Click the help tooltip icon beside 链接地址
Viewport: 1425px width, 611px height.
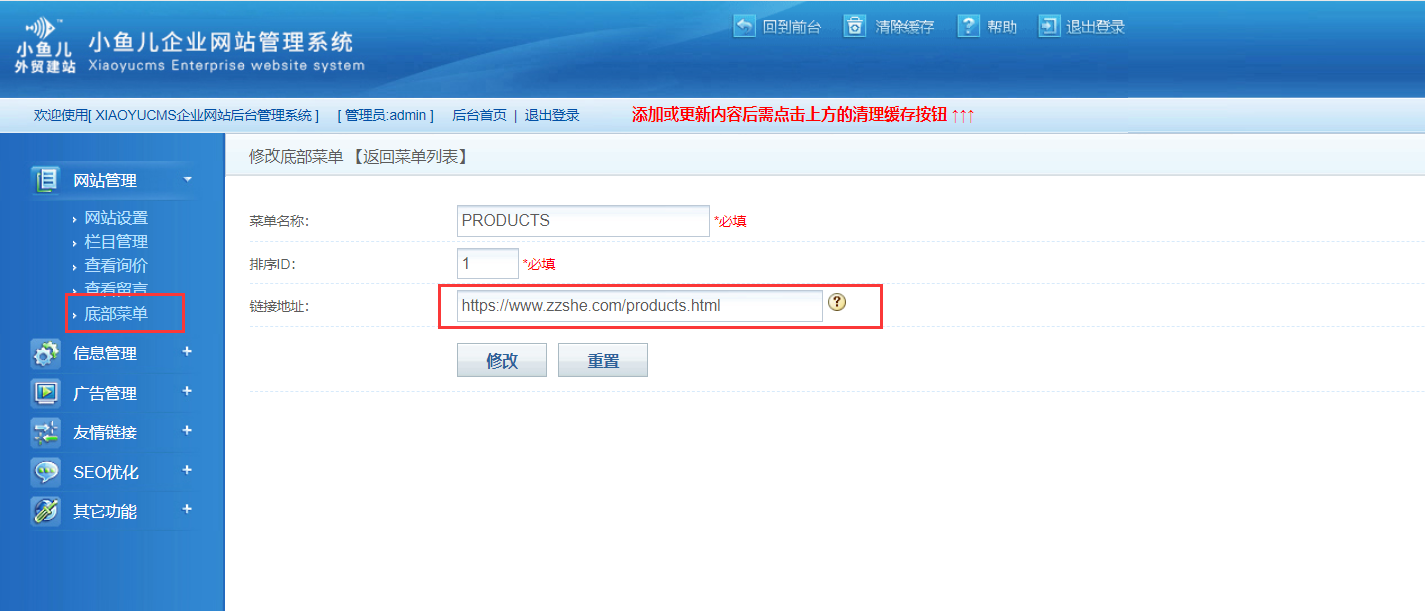pyautogui.click(x=838, y=302)
